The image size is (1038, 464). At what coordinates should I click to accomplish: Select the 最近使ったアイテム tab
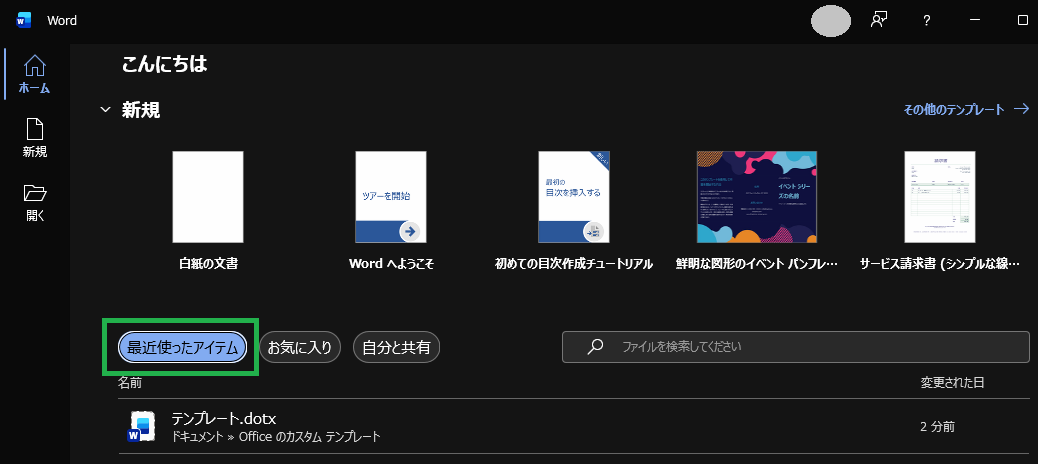[x=182, y=347]
